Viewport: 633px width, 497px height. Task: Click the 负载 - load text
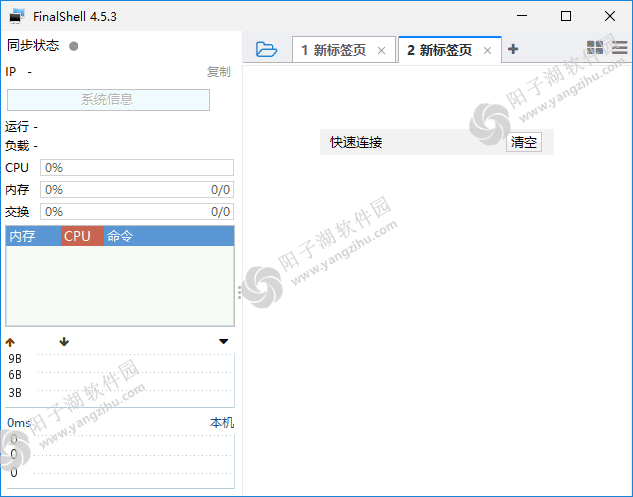(21, 145)
